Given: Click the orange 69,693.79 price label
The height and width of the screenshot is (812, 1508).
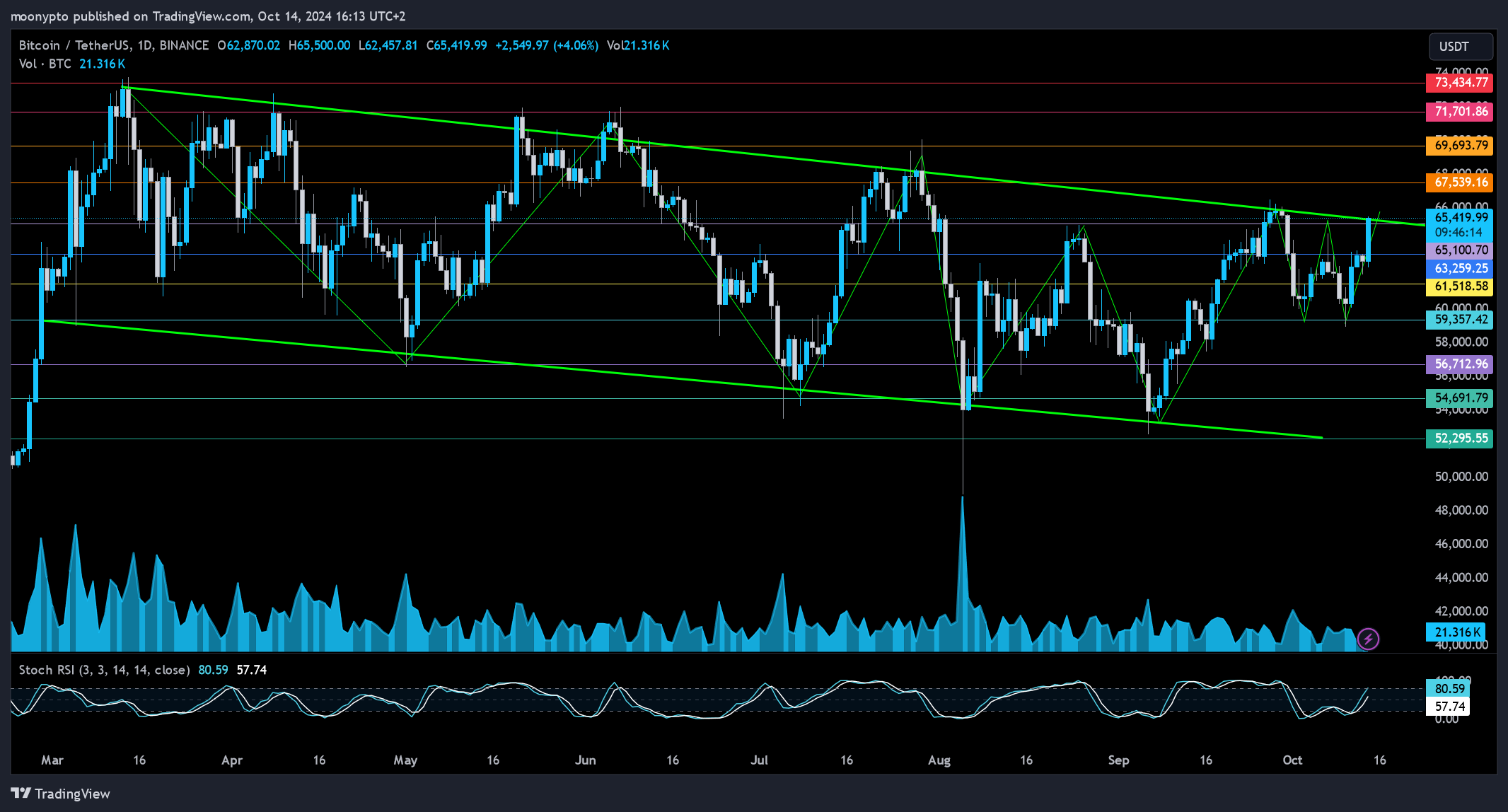Looking at the screenshot, I should click(x=1459, y=146).
